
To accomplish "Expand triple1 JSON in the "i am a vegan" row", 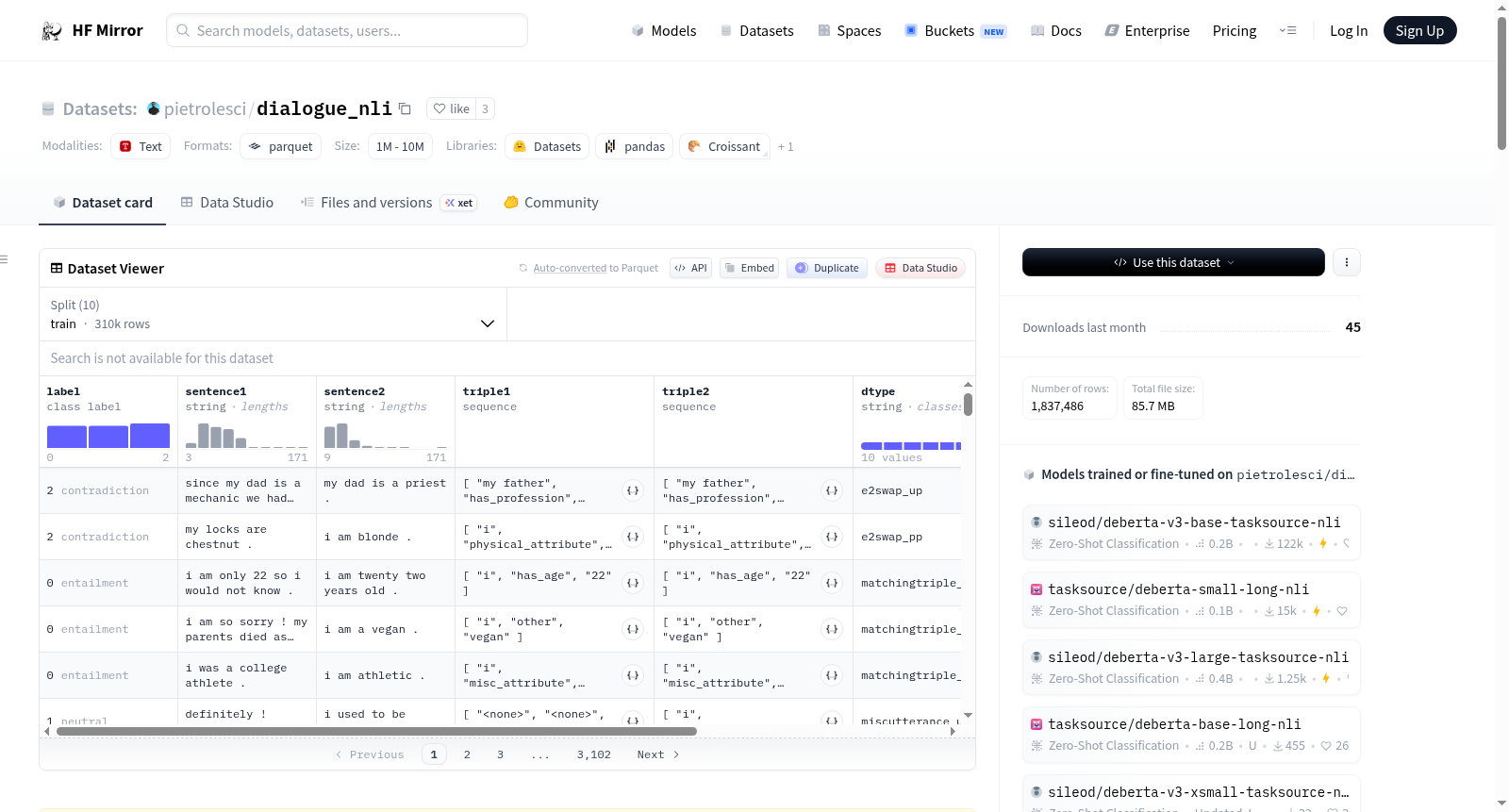I will point(633,629).
